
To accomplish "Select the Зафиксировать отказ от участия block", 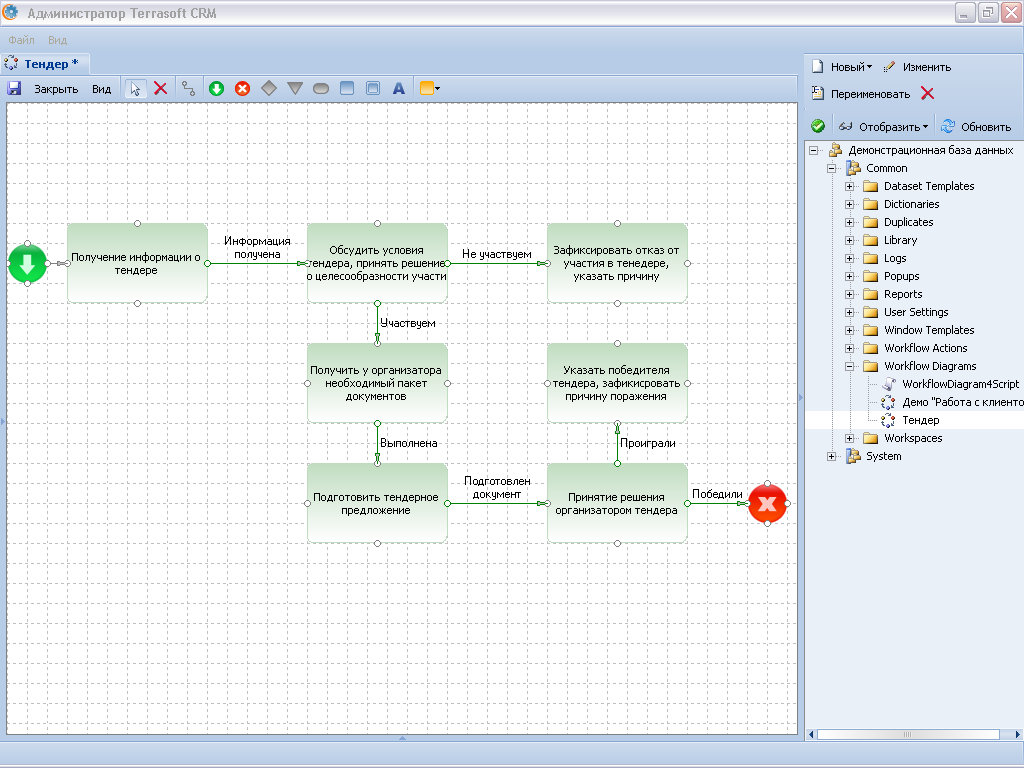I will click(x=617, y=263).
